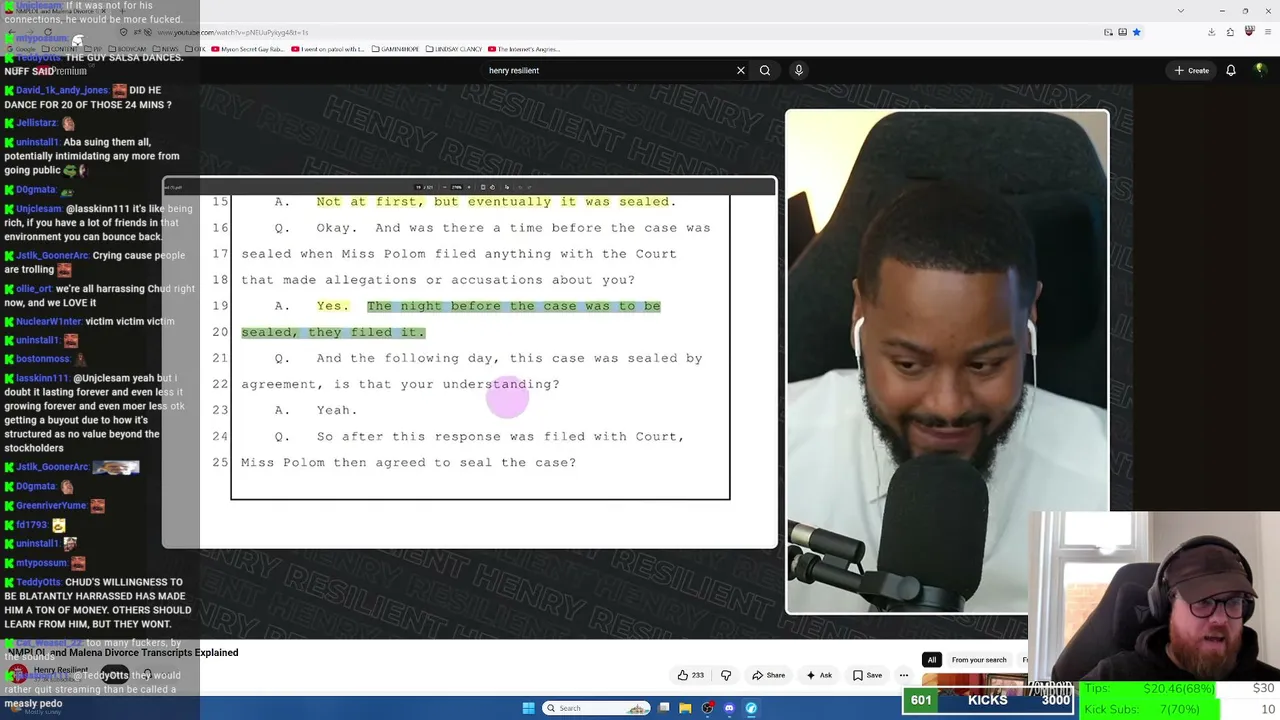Open browser extensions puzzle icon
Viewport: 1280px width, 720px height.
point(1230,32)
